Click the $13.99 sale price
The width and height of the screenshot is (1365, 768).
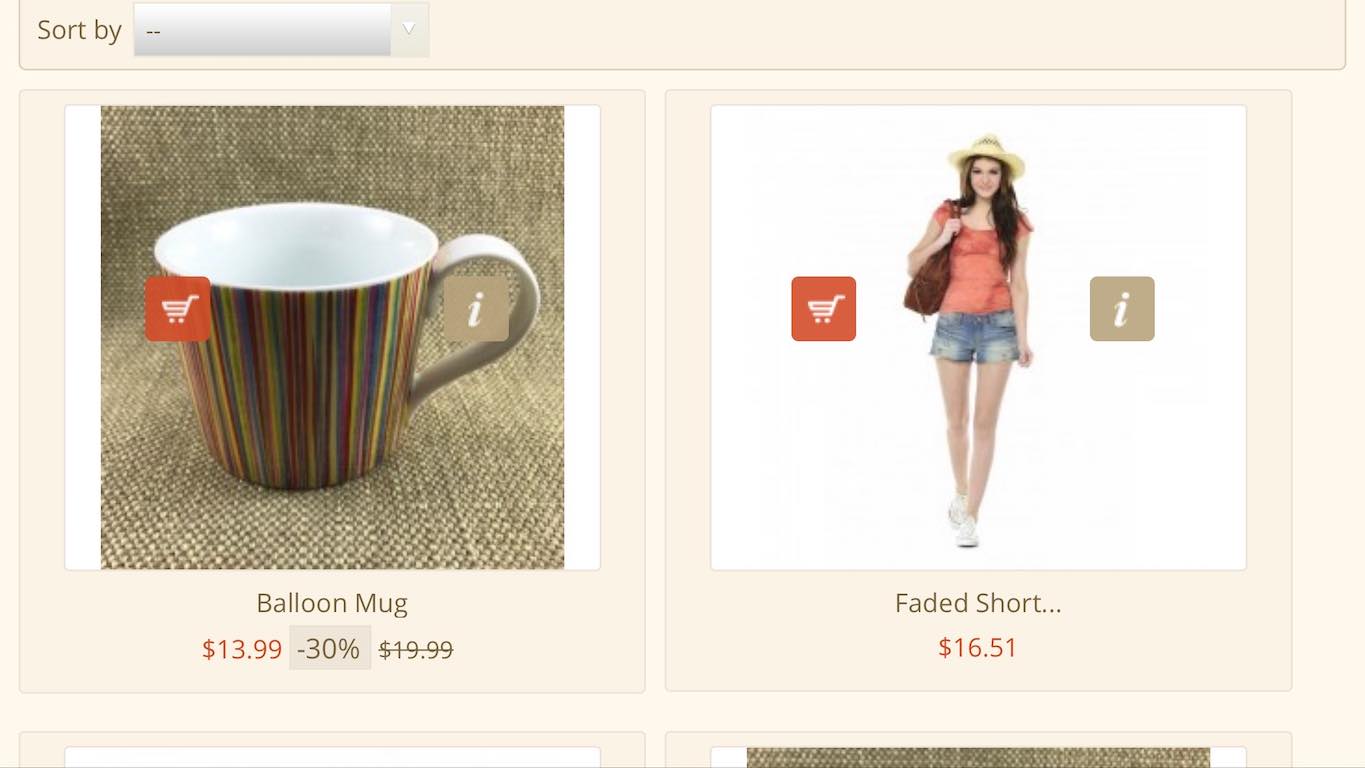click(x=242, y=649)
